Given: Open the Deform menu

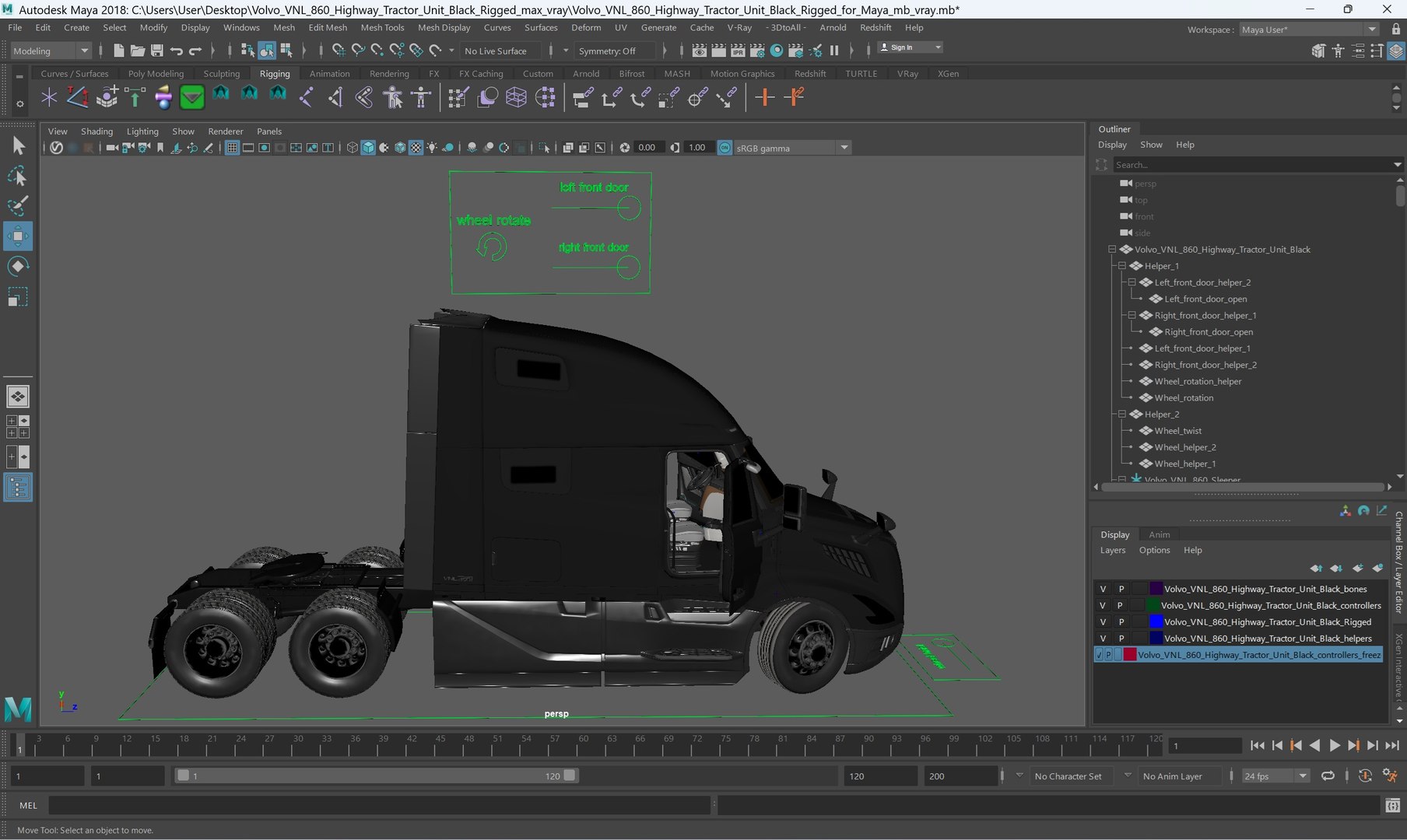Looking at the screenshot, I should (586, 27).
